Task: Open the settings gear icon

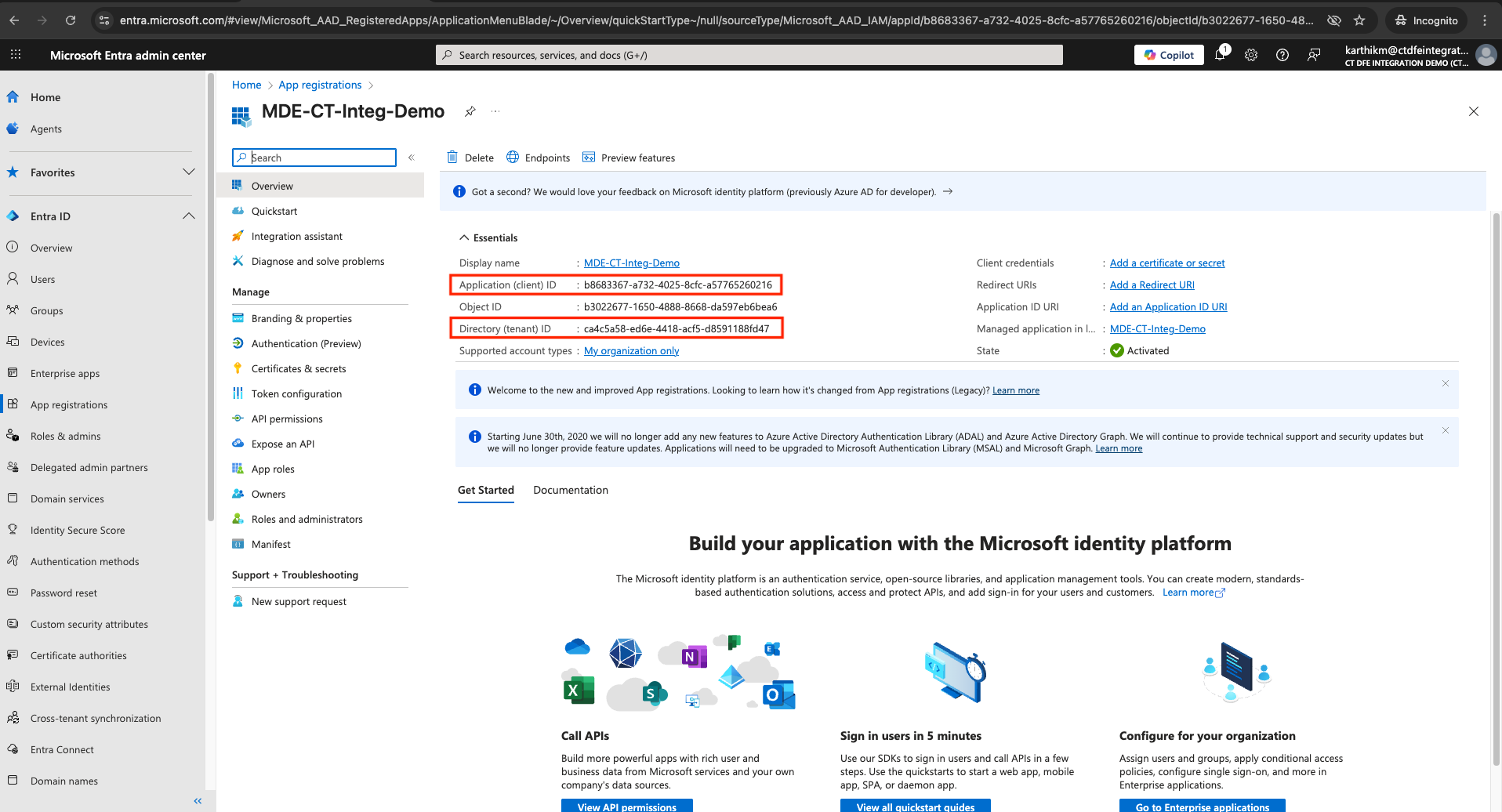Action: point(1250,55)
